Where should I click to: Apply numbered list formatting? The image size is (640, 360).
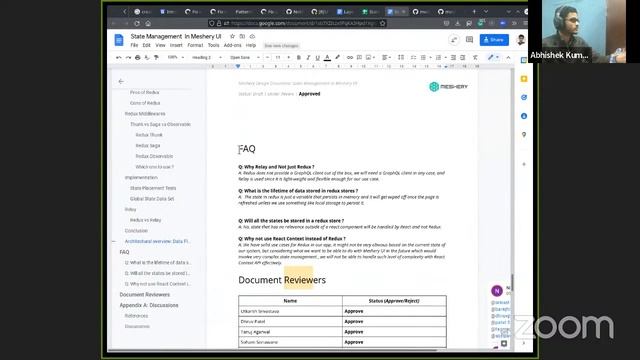(x=438, y=58)
